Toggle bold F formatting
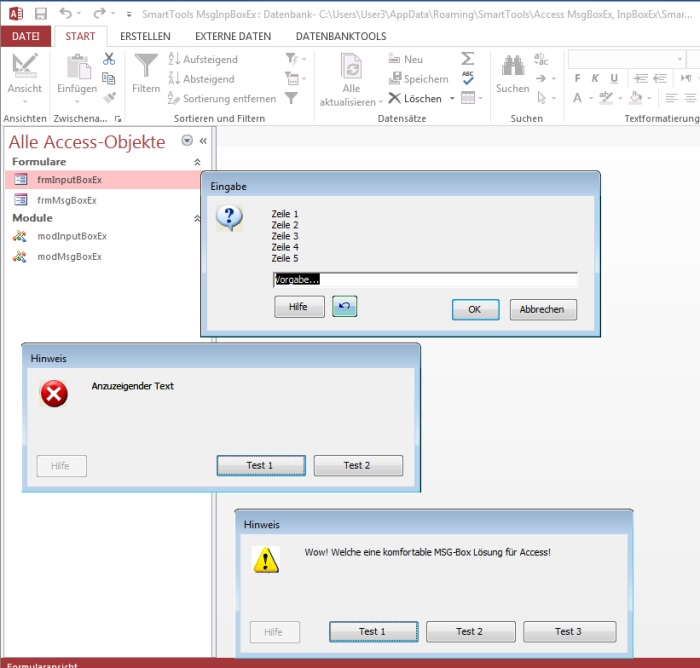The width and height of the screenshot is (700, 668). (x=578, y=79)
